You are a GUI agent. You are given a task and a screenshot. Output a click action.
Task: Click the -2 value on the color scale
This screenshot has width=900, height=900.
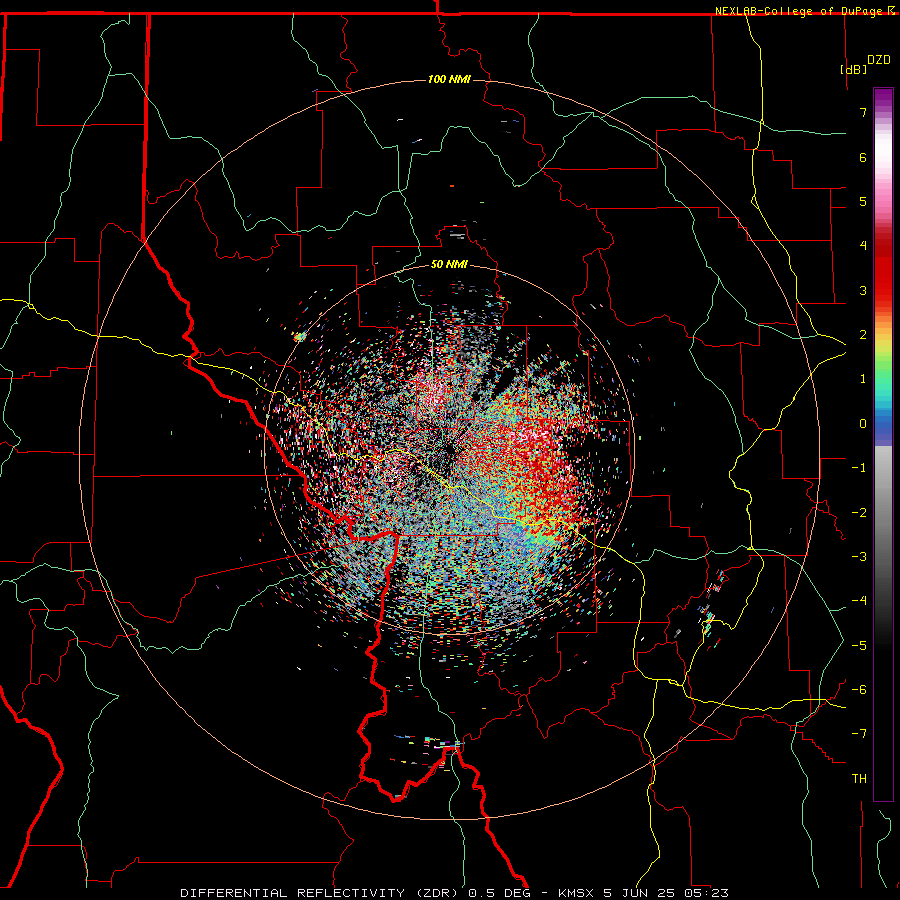859,513
